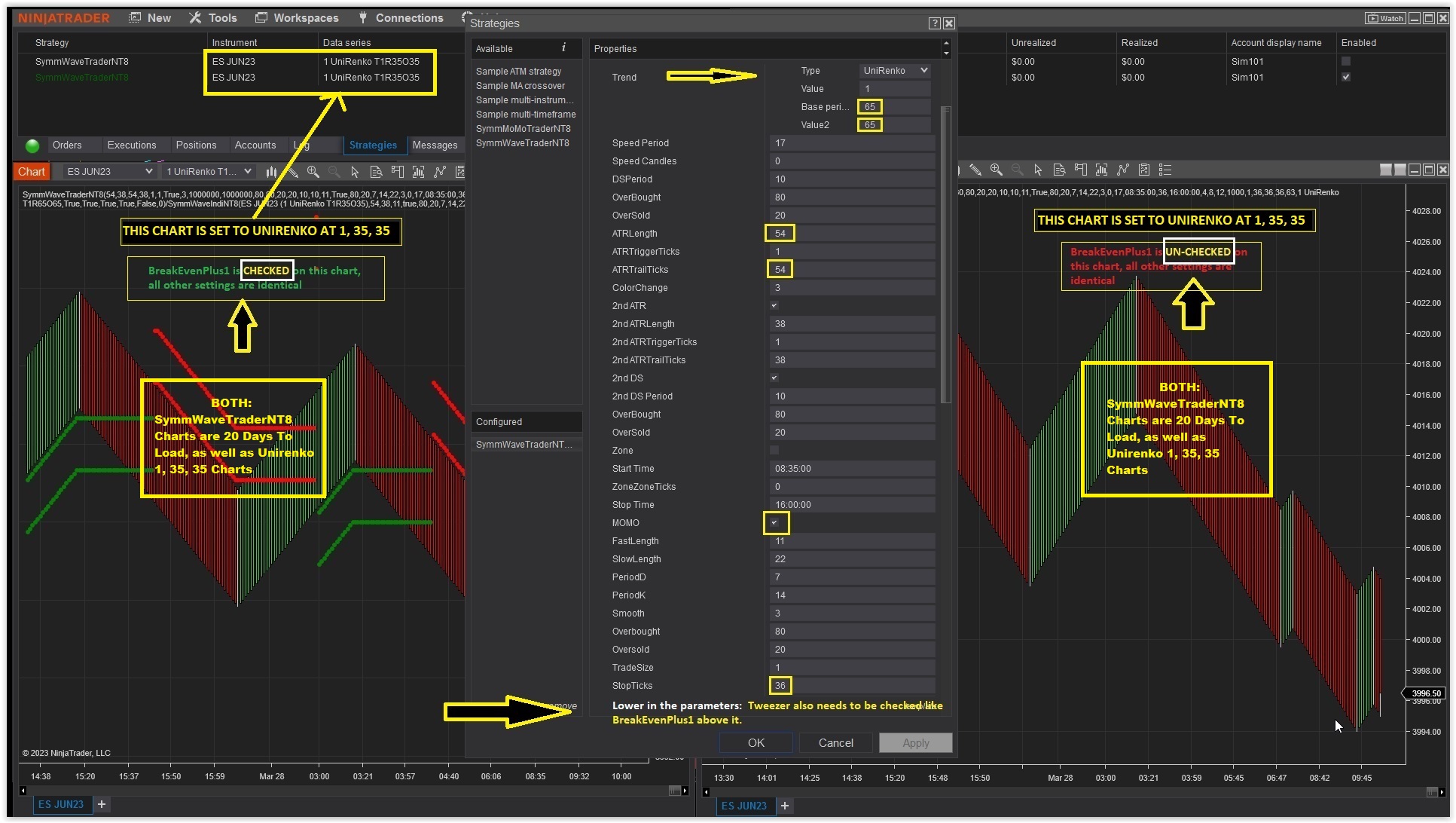Open Strategies icon on right chart toolbar
Viewport: 1456px width, 823px height.
pyautogui.click(x=1144, y=170)
